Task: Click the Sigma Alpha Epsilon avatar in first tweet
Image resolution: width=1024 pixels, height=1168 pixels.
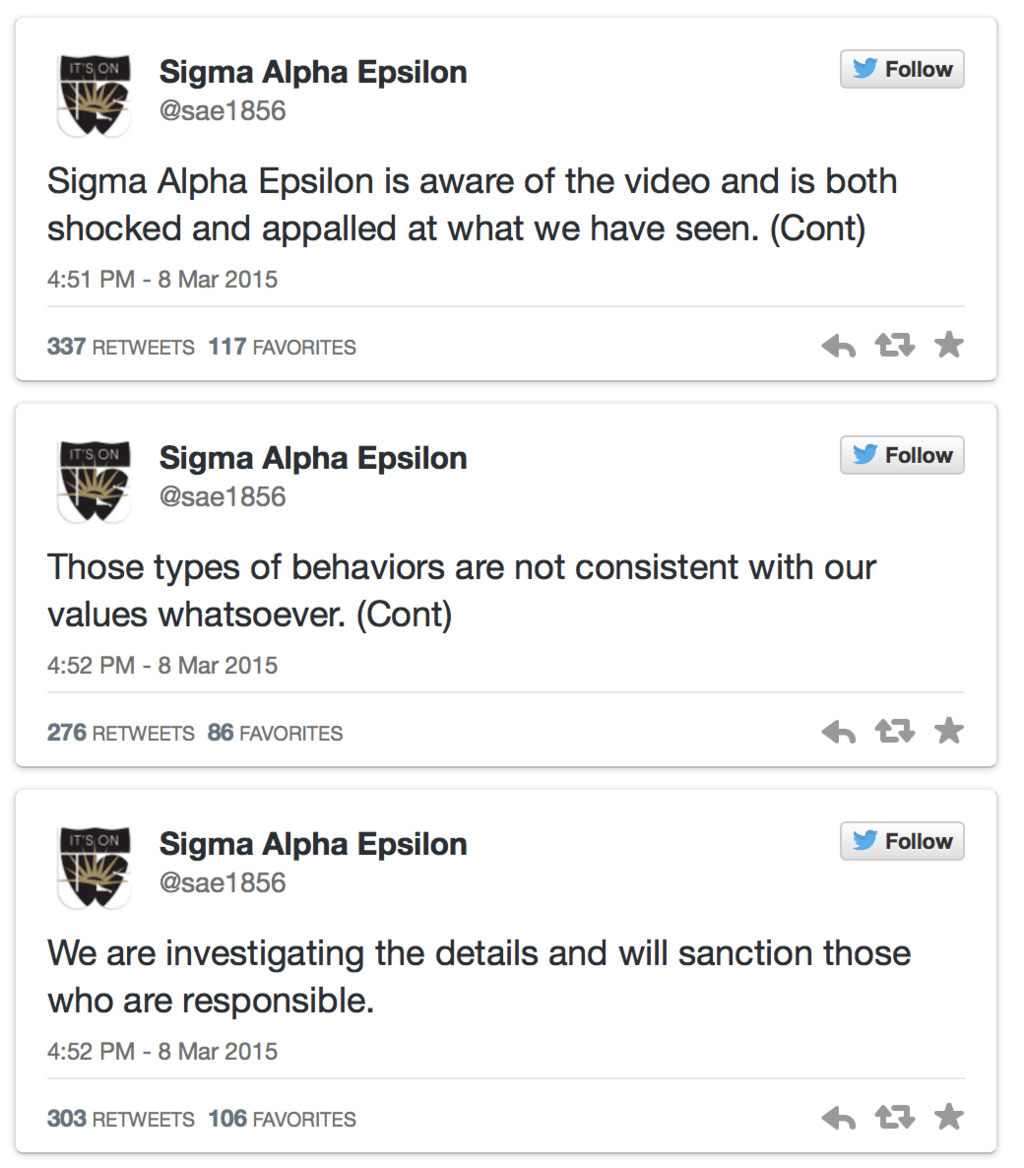Action: coord(94,93)
